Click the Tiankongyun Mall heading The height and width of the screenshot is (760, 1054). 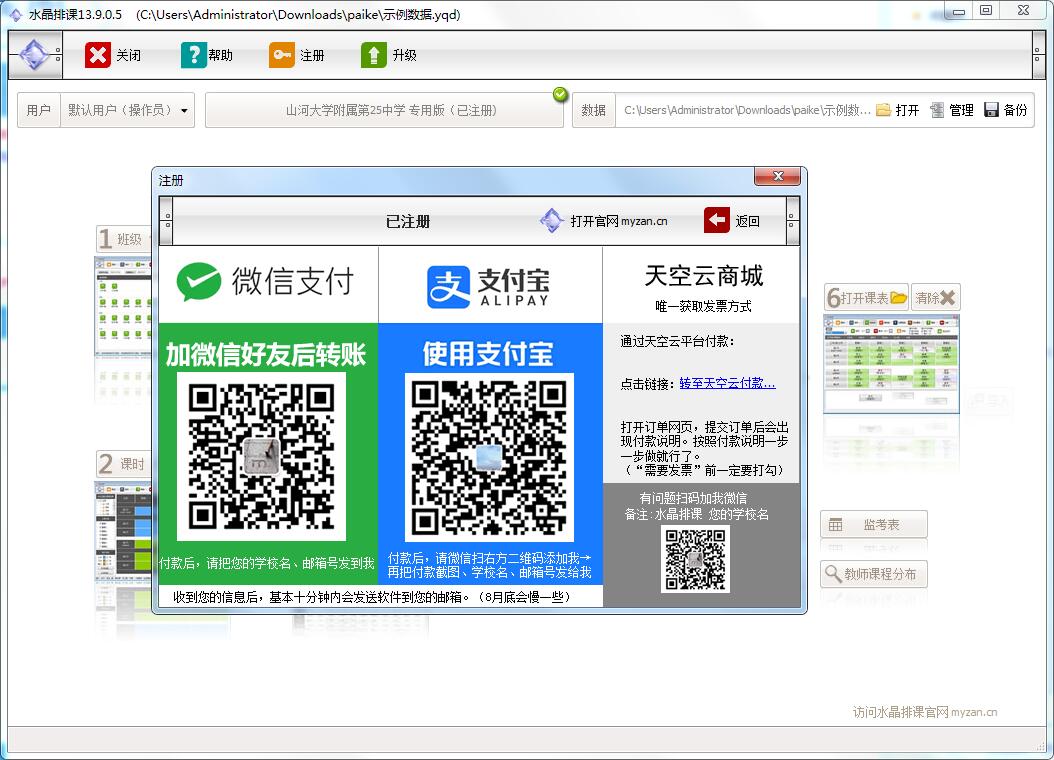[704, 276]
